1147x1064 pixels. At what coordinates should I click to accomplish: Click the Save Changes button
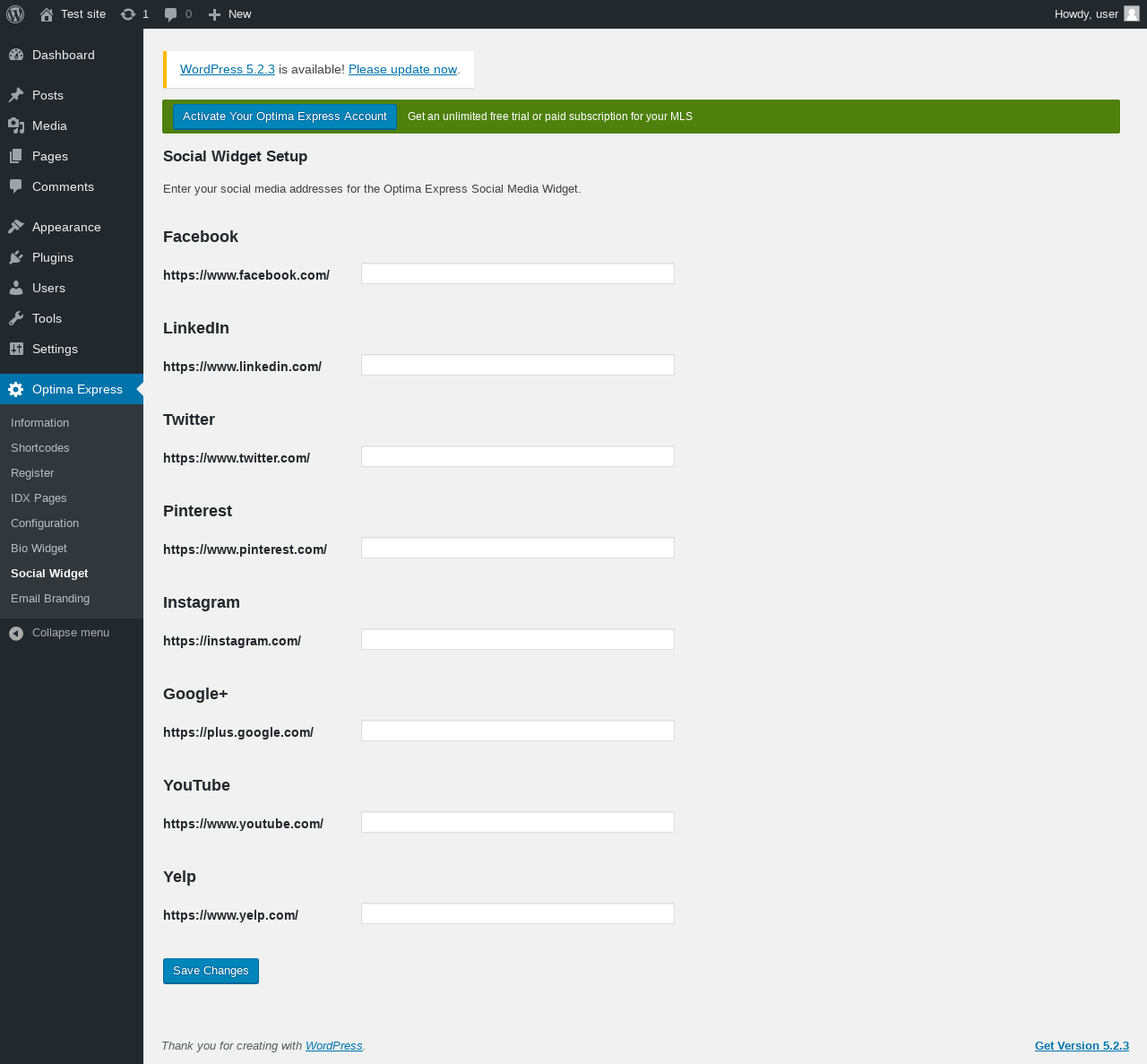pyautogui.click(x=211, y=971)
